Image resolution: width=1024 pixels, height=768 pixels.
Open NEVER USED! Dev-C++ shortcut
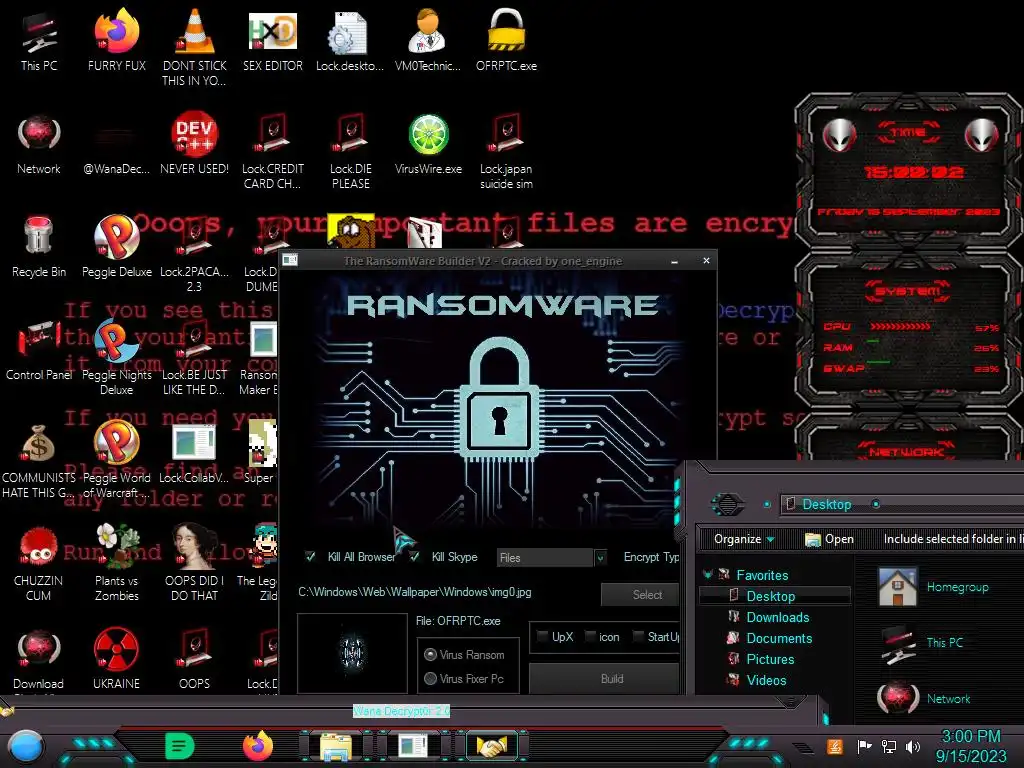point(194,144)
